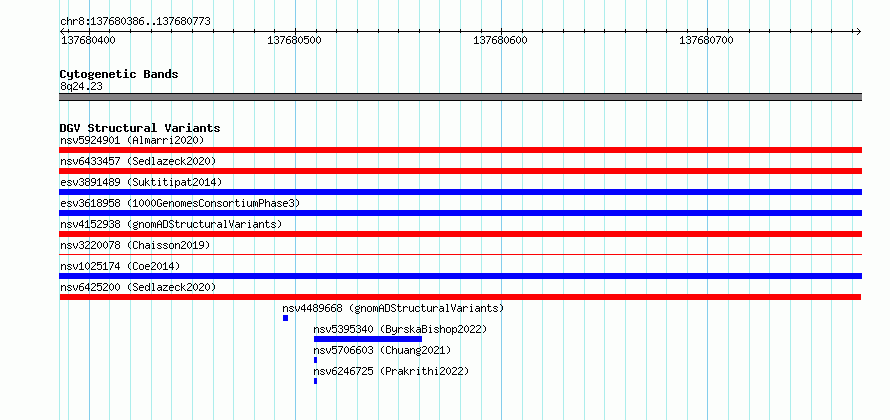Click the blue bar for nsv1025174 (Coe2014)
This screenshot has width=890, height=420.
point(460,276)
